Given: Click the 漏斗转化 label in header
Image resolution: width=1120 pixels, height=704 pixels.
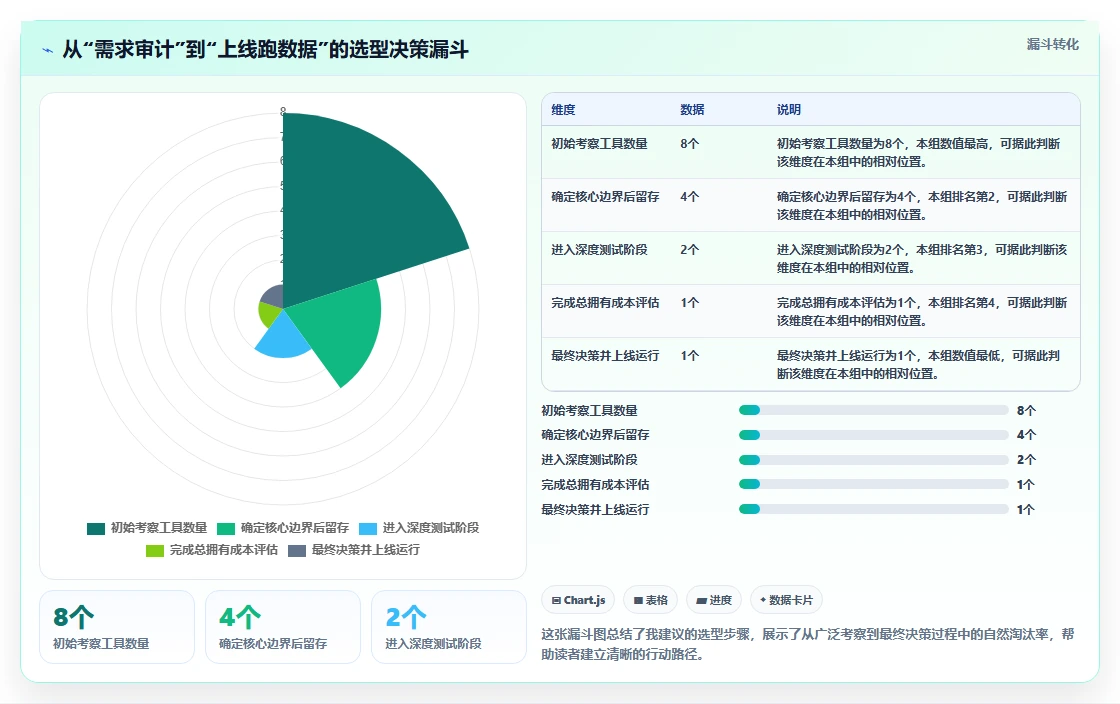Looking at the screenshot, I should tap(1052, 44).
